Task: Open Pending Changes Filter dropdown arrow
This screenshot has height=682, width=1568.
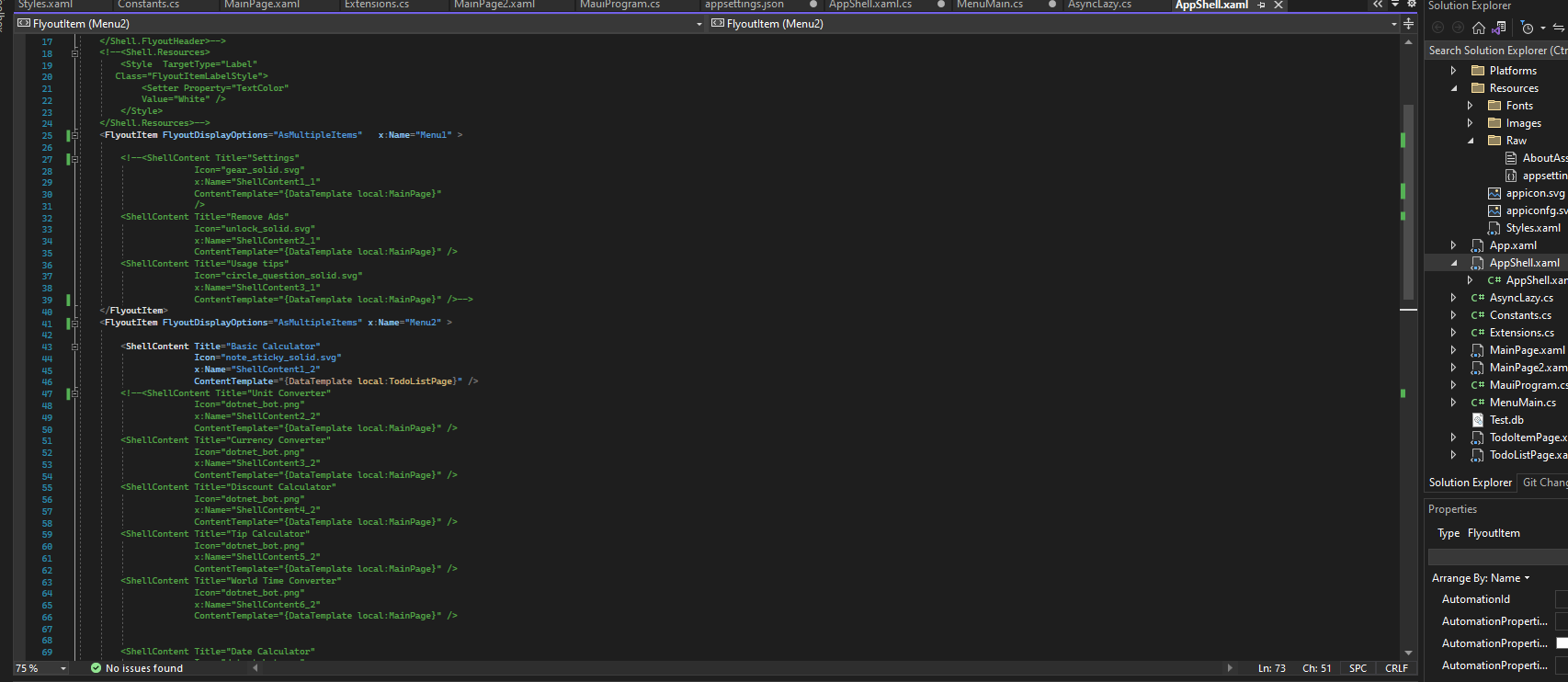Action: click(1542, 28)
